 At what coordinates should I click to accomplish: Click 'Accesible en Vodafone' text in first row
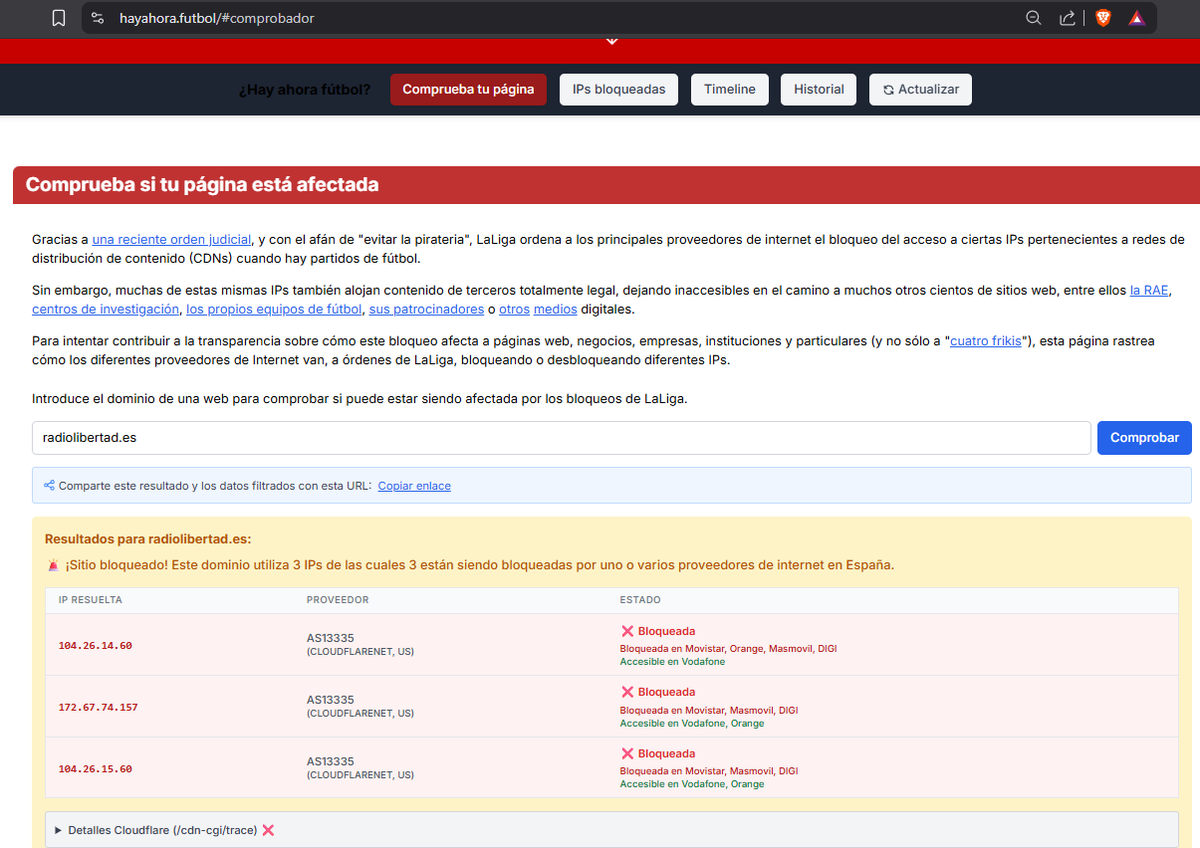[672, 662]
